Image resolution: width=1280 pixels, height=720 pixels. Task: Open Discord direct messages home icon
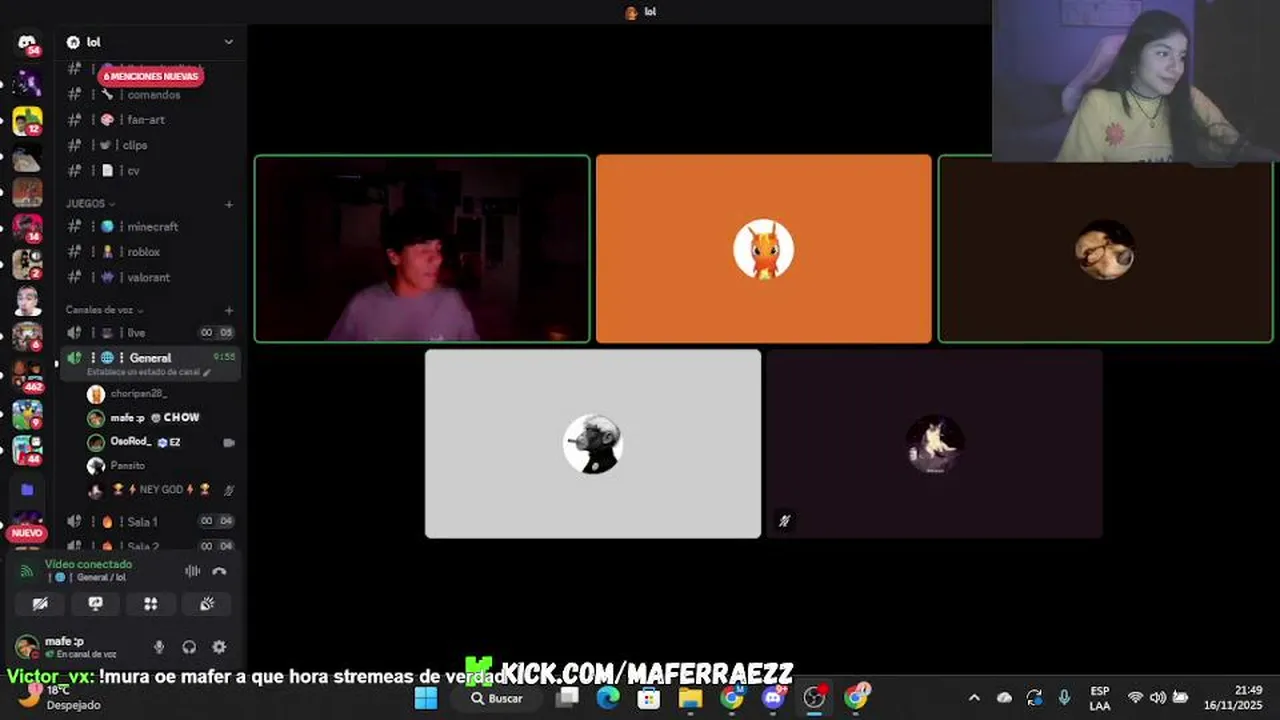pos(27,43)
